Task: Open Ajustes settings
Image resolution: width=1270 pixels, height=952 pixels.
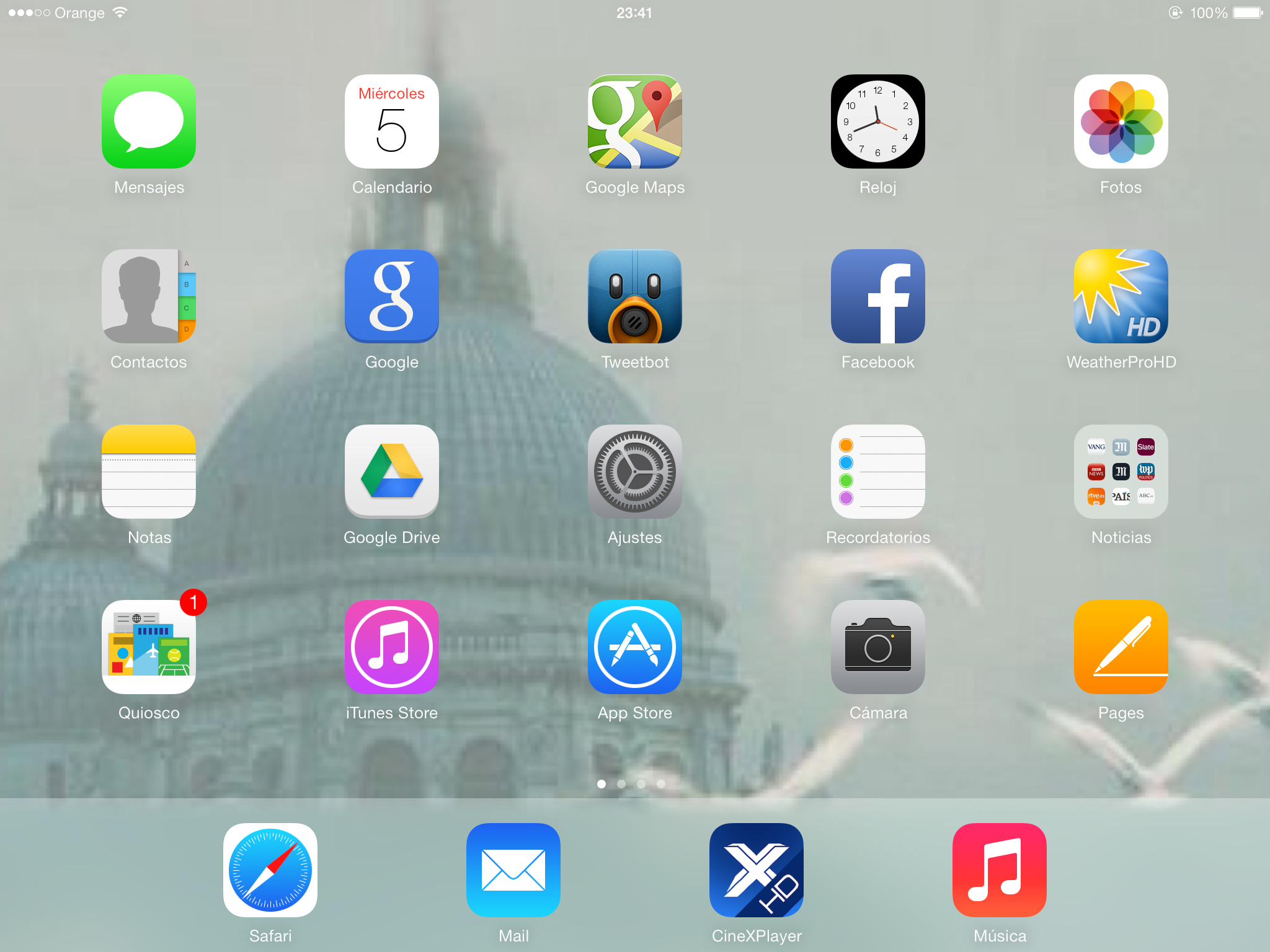Action: tap(635, 472)
